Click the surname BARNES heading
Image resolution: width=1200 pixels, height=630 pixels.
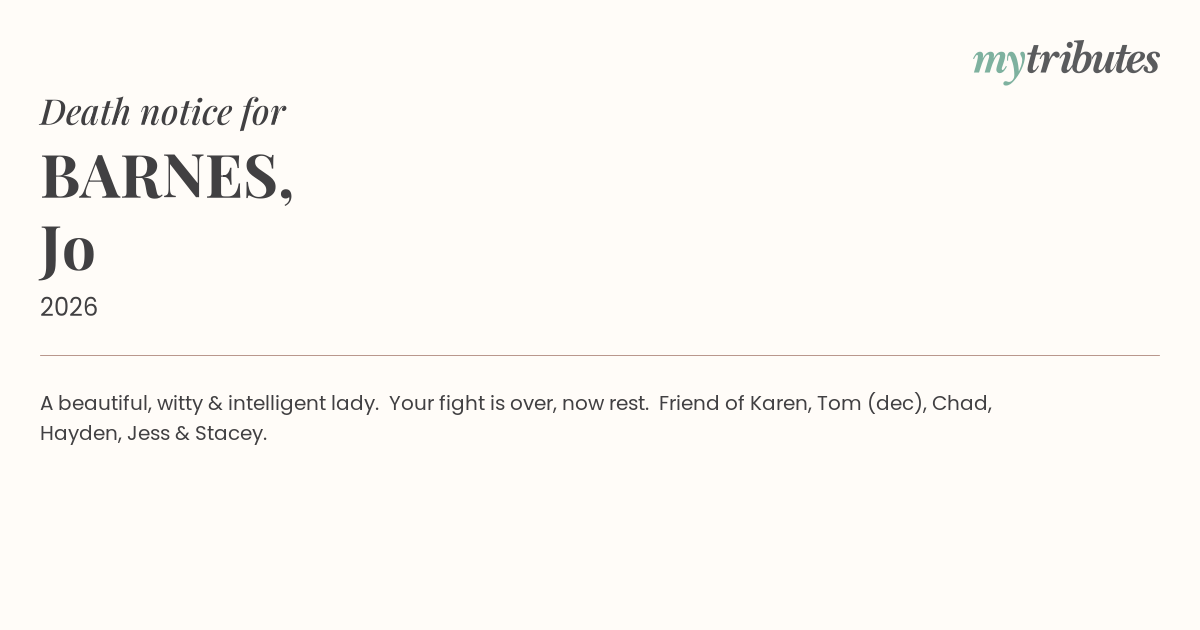coord(160,176)
